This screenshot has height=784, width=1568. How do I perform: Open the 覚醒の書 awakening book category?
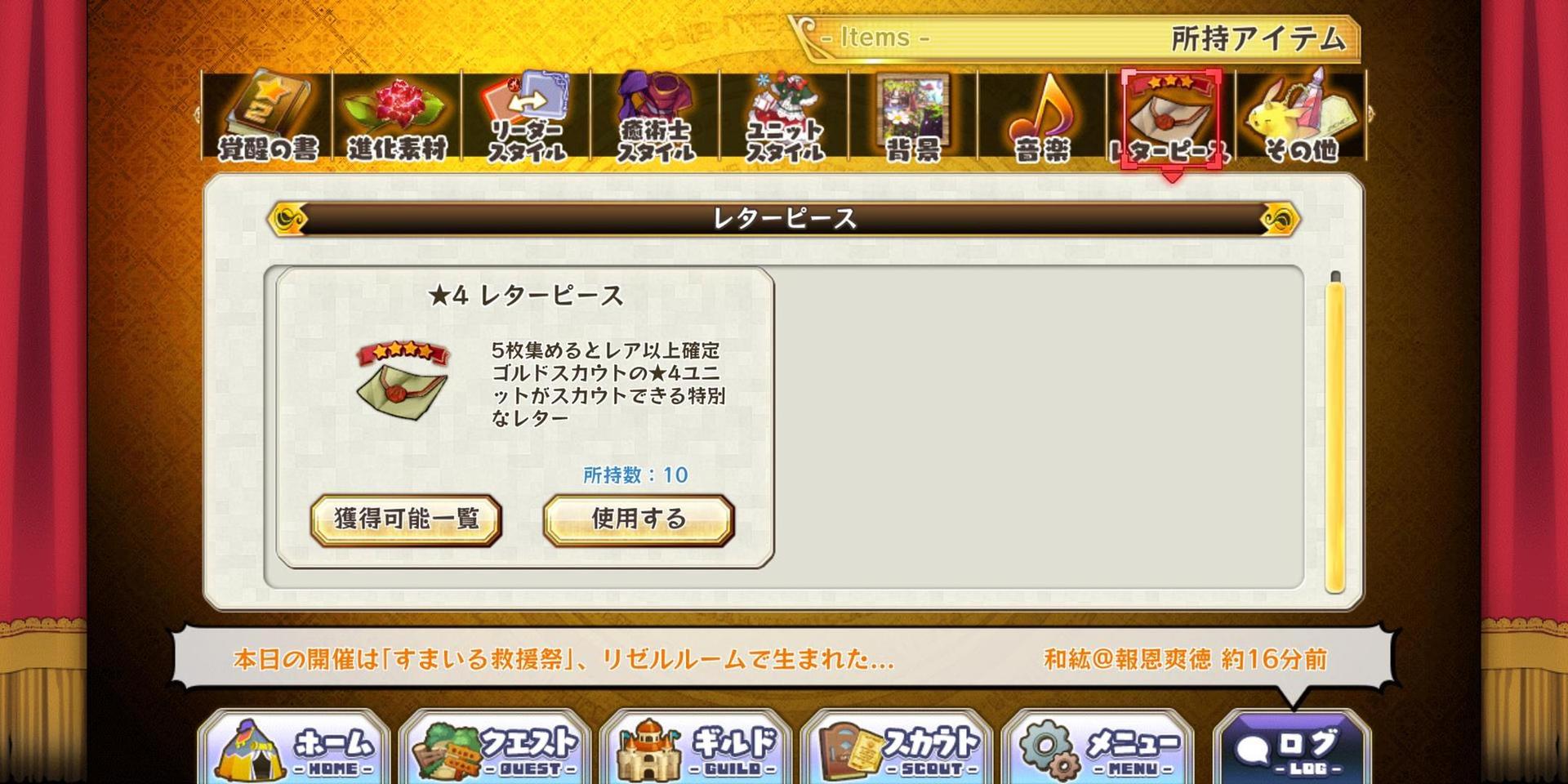click(x=267, y=116)
